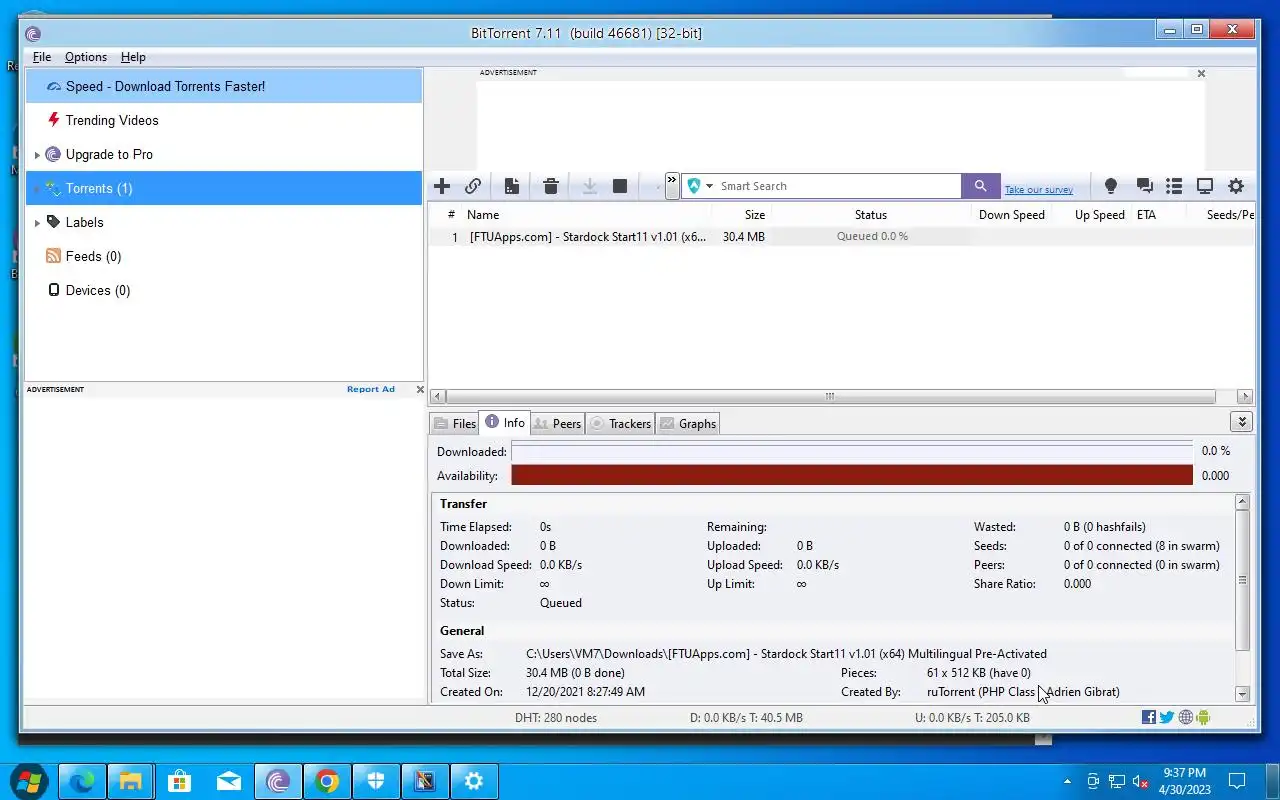
Task: Open Preferences via toolbar gear icon
Action: [x=1236, y=186]
